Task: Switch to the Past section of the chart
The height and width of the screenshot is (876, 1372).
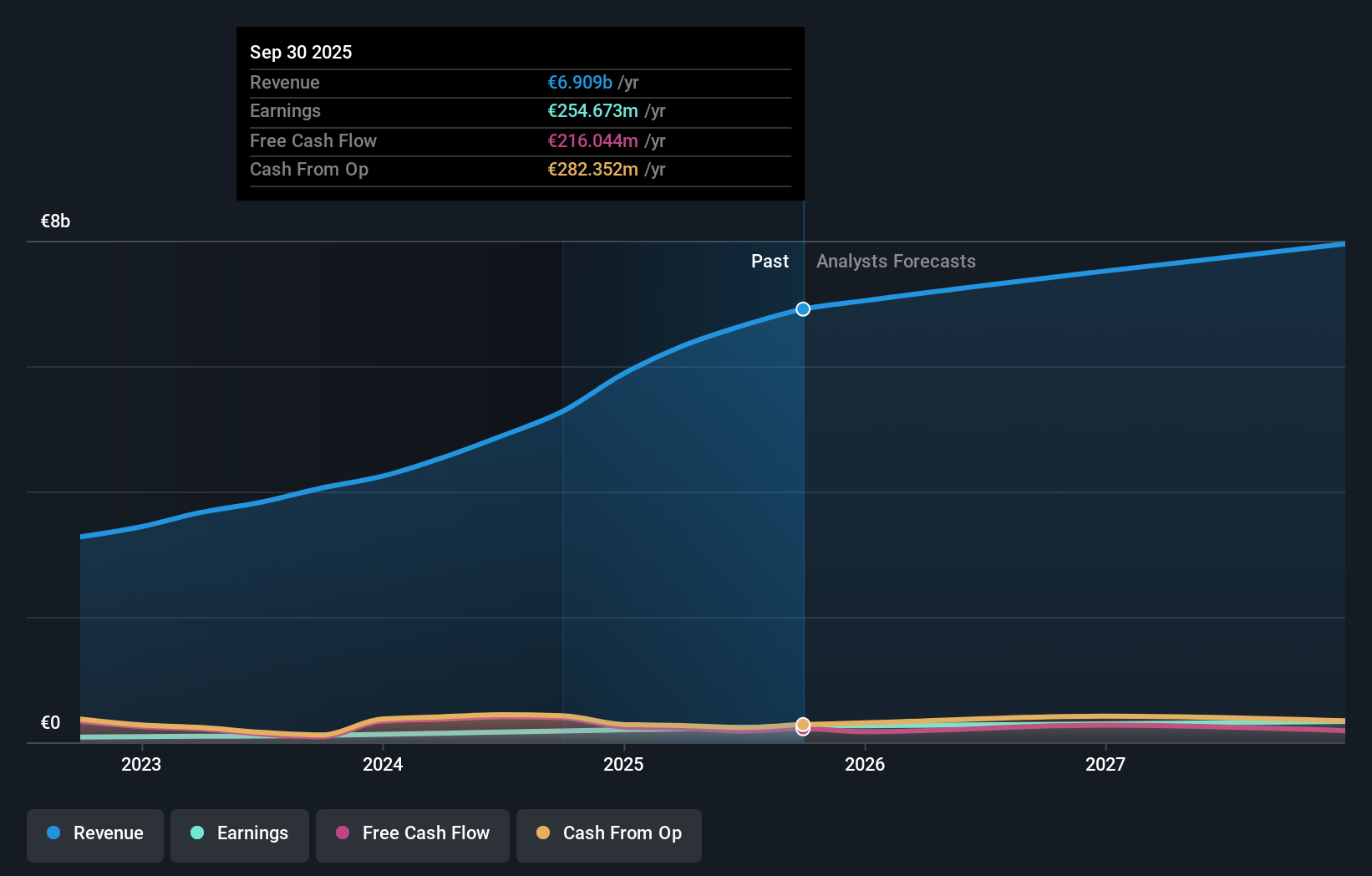Action: pyautogui.click(x=769, y=261)
